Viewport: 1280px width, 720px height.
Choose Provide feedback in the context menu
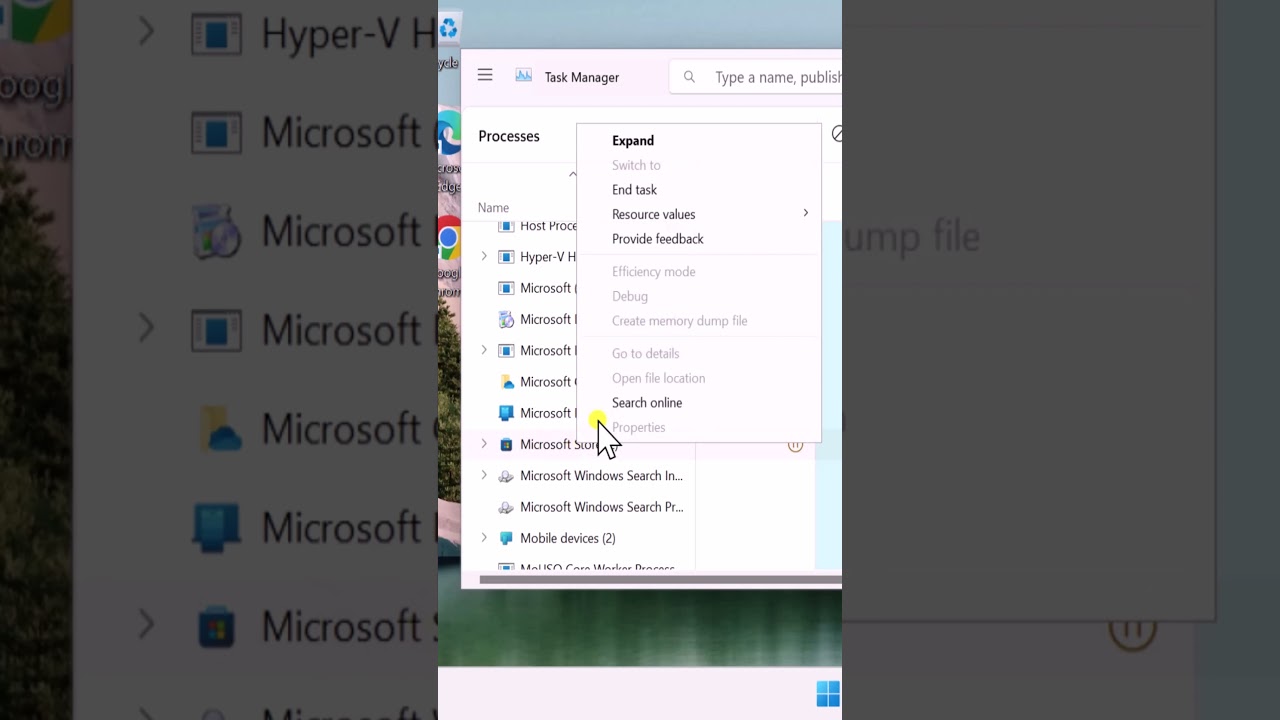tap(658, 239)
